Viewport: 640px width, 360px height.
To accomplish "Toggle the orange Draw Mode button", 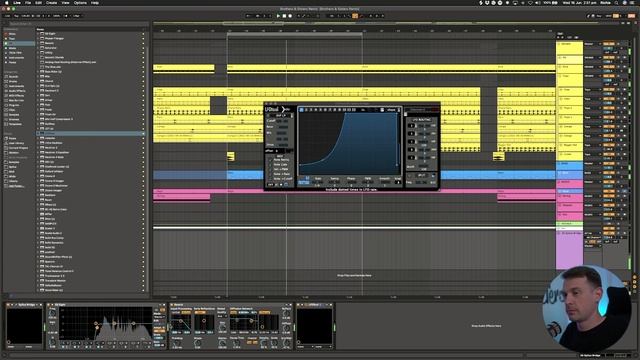I will (355, 16).
